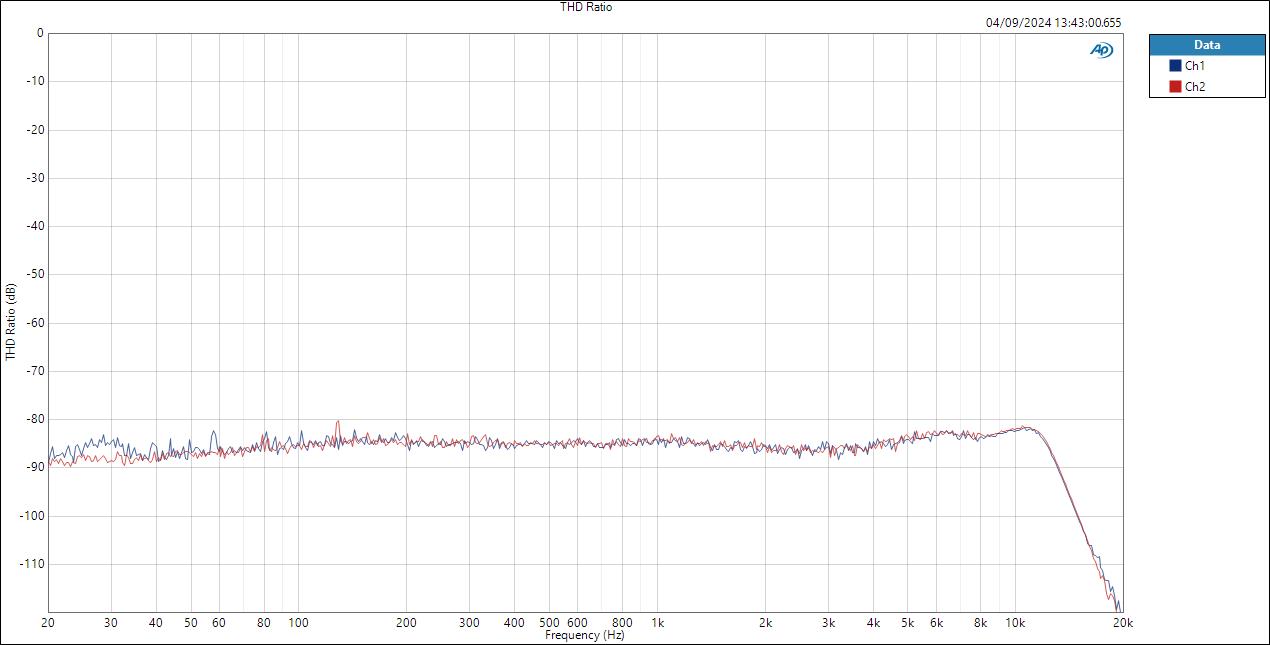This screenshot has height=645, width=1270.
Task: Click the AP logo in the graph corner
Action: click(1101, 50)
